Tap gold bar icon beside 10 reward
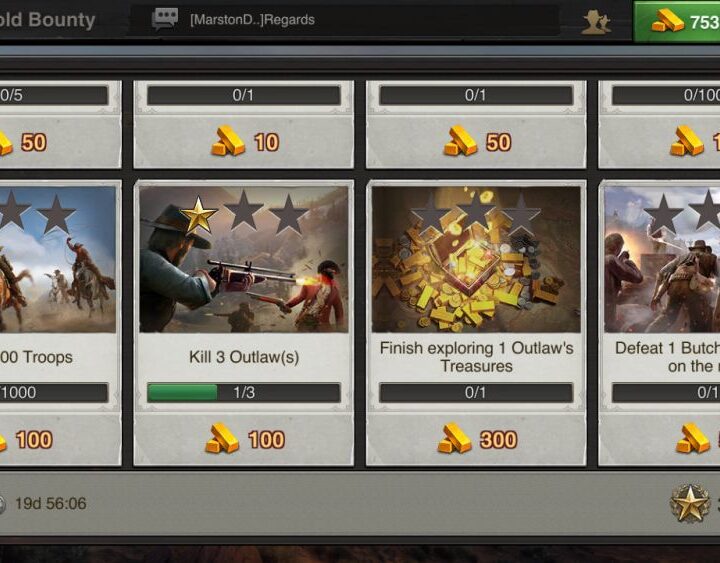The height and width of the screenshot is (563, 720). coord(228,141)
